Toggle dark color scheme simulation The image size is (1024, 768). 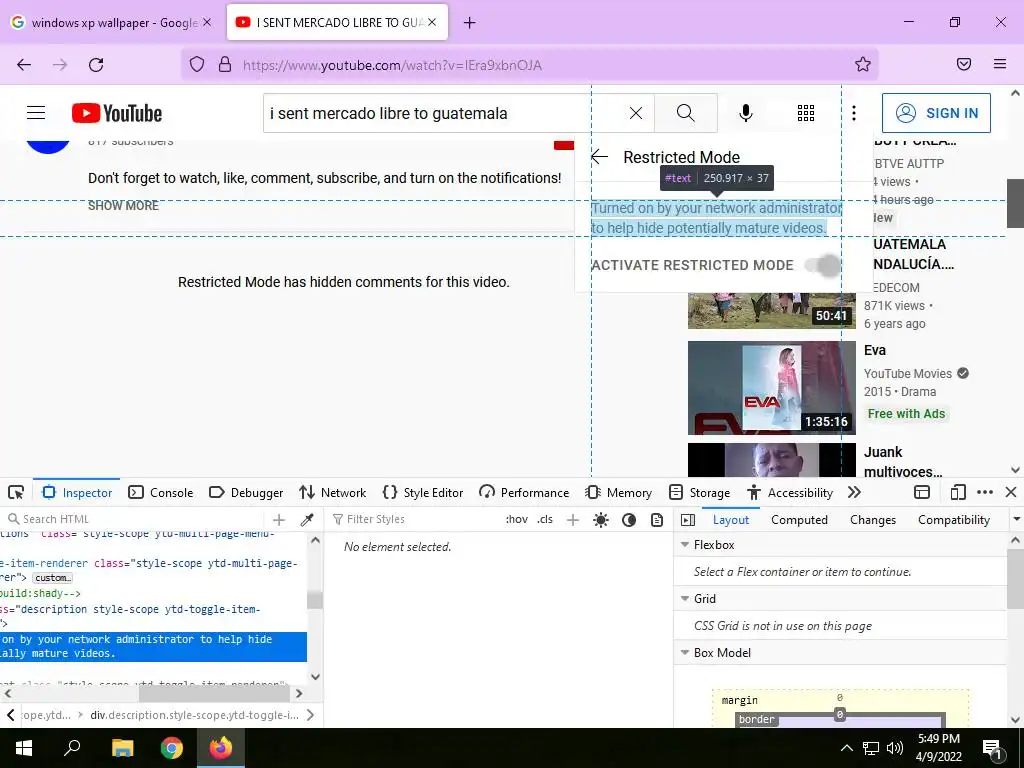pyautogui.click(x=629, y=520)
